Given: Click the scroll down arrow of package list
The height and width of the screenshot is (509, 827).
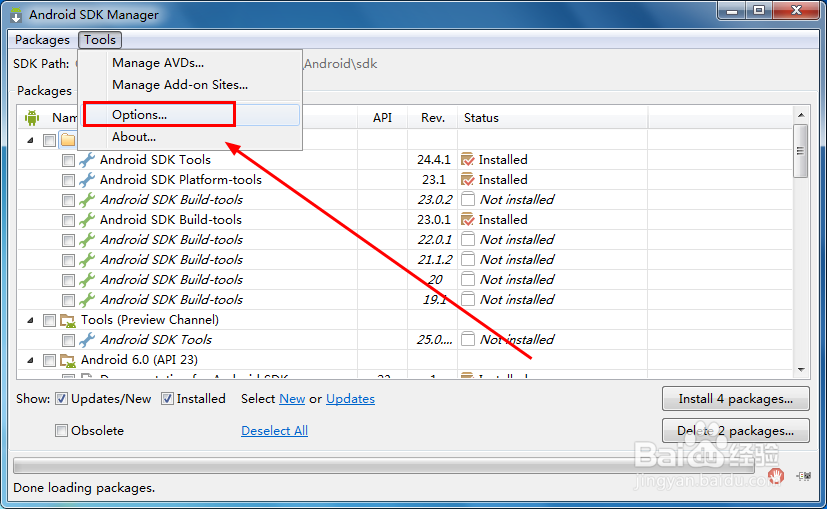Looking at the screenshot, I should pyautogui.click(x=801, y=370).
